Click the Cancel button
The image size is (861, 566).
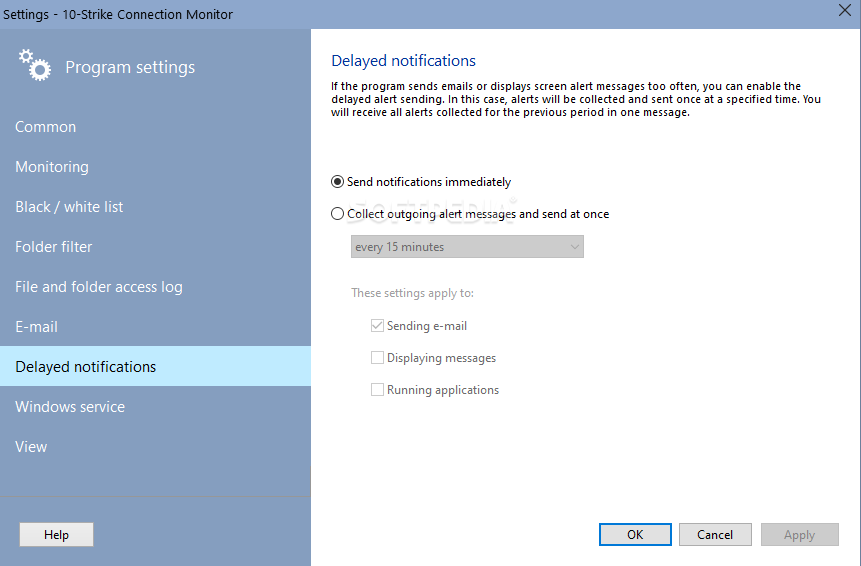pyautogui.click(x=715, y=535)
